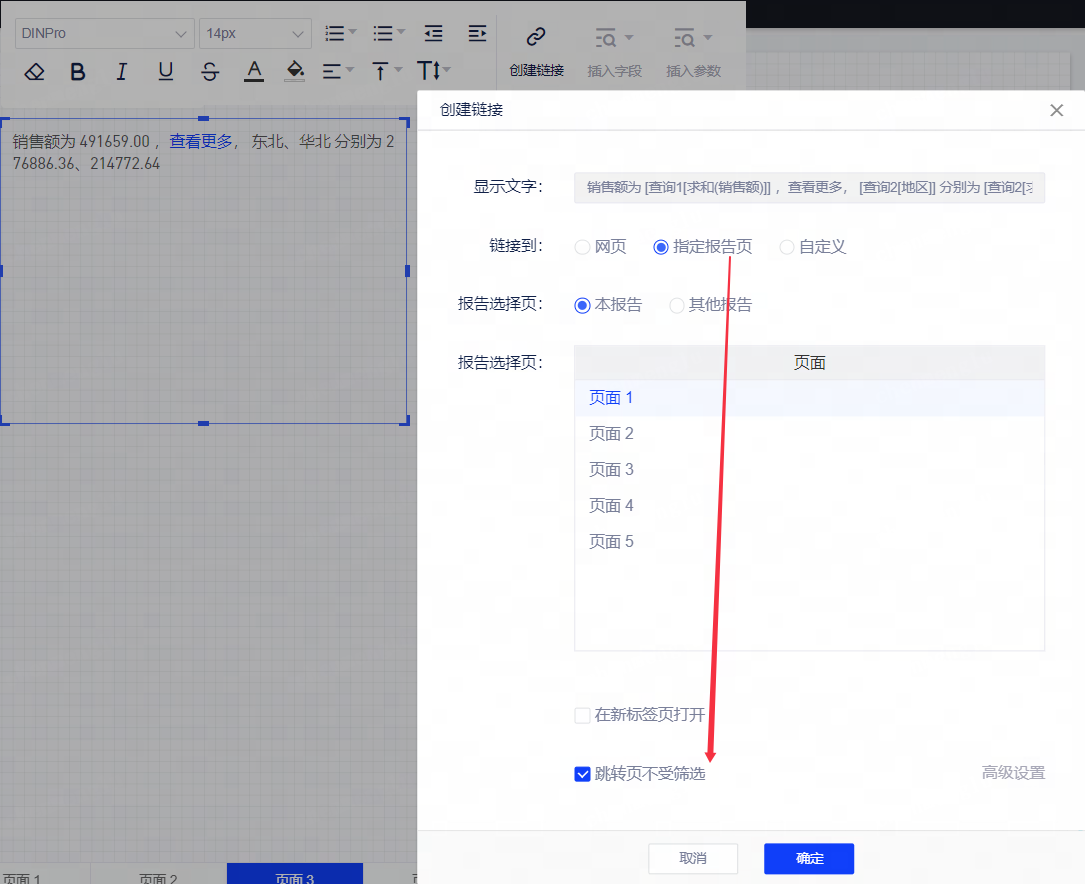Open the DINPro font family dropdown
Image resolution: width=1085 pixels, height=884 pixels.
click(x=105, y=33)
